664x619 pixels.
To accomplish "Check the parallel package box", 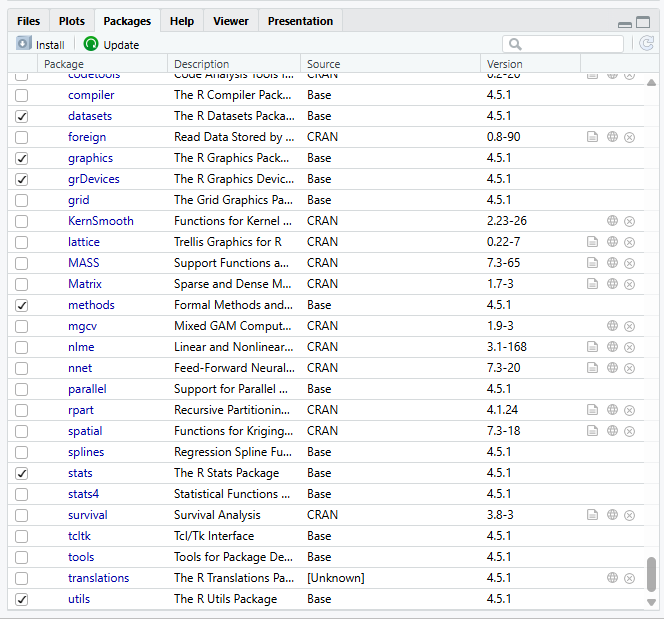I will 22,390.
